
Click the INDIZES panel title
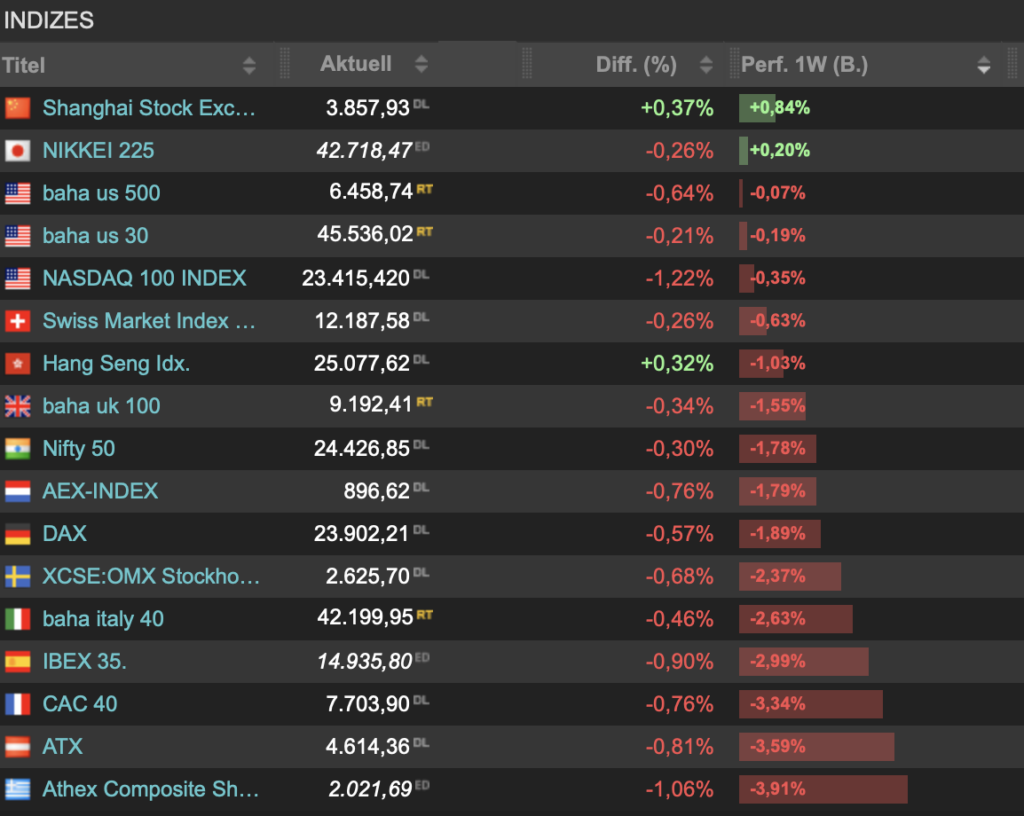[x=49, y=20]
